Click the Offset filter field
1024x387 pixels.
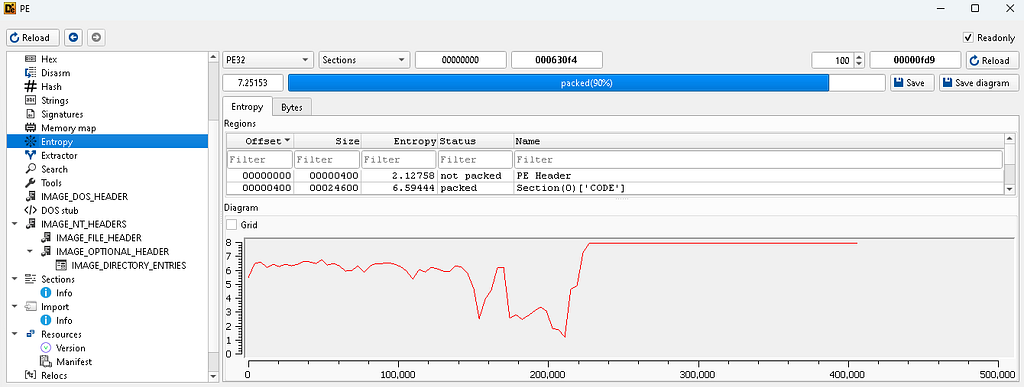click(260, 159)
